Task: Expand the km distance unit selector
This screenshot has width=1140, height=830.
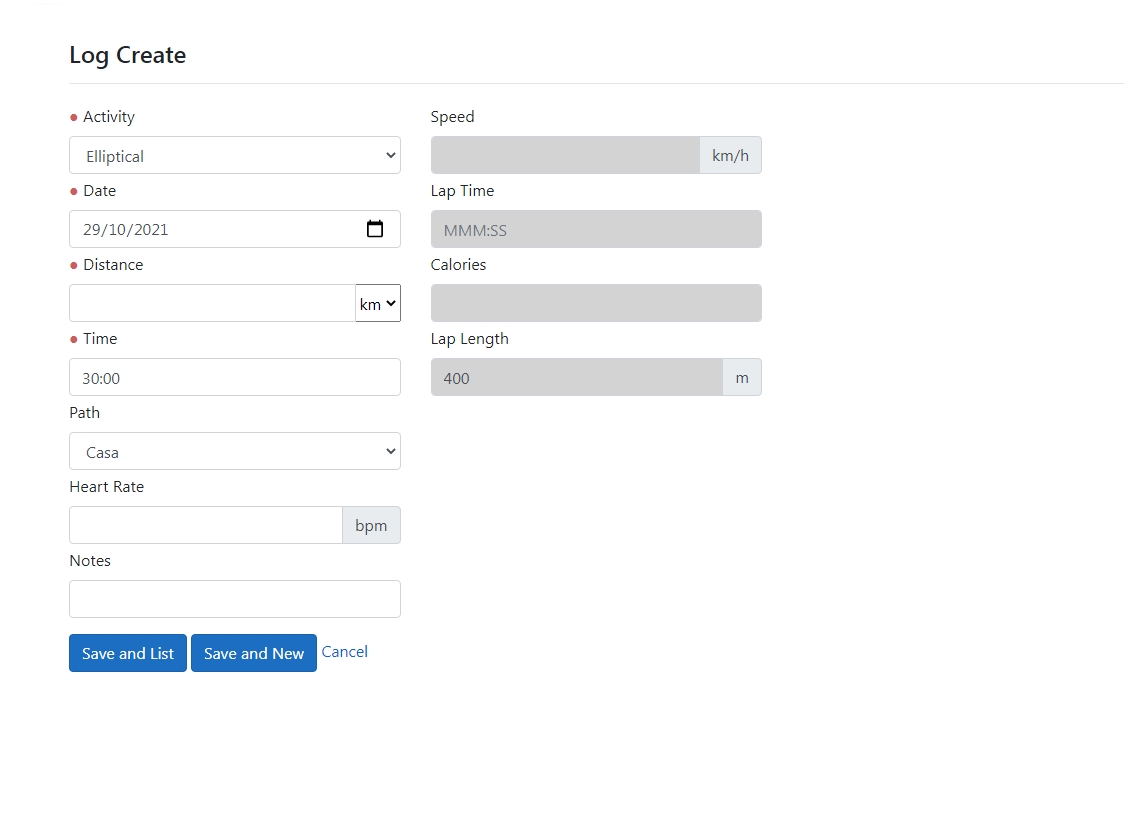Action: 378,304
